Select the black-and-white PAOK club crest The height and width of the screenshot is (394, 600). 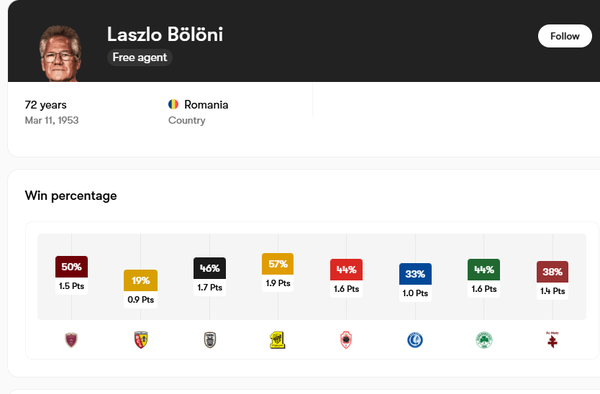point(210,340)
